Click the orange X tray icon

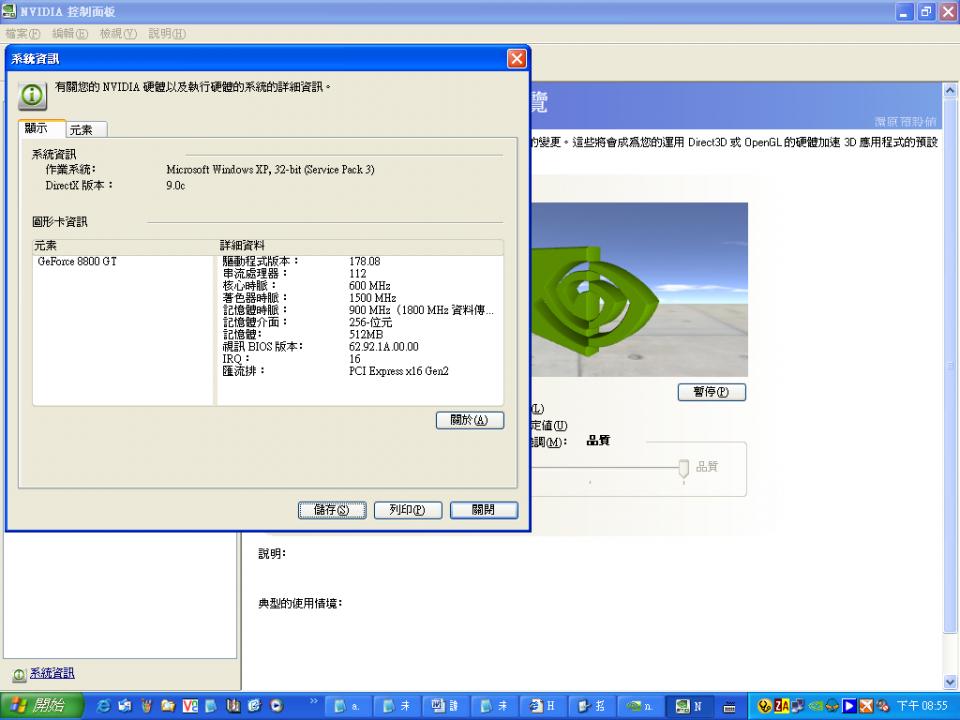[866, 707]
